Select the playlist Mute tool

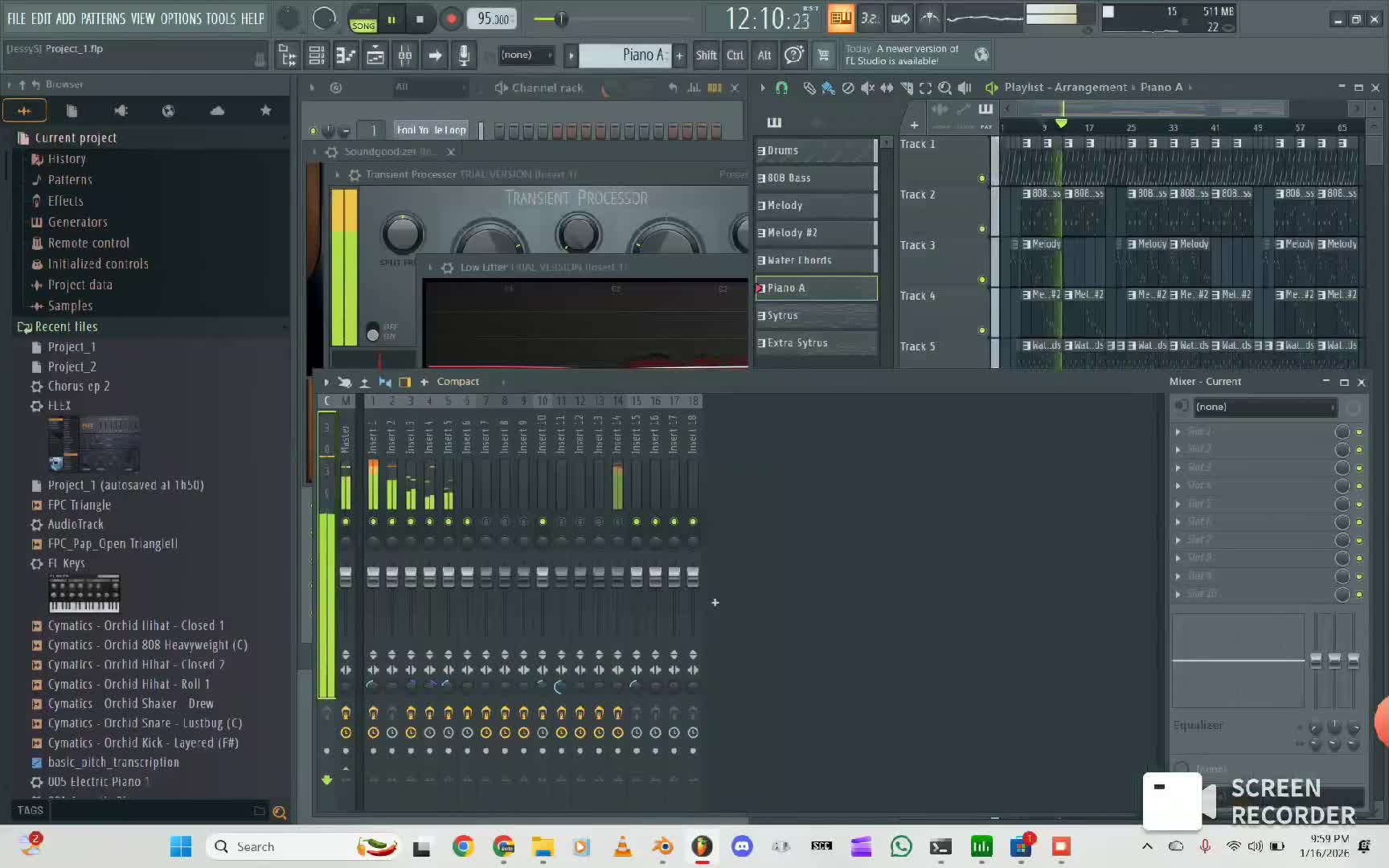[x=867, y=88]
